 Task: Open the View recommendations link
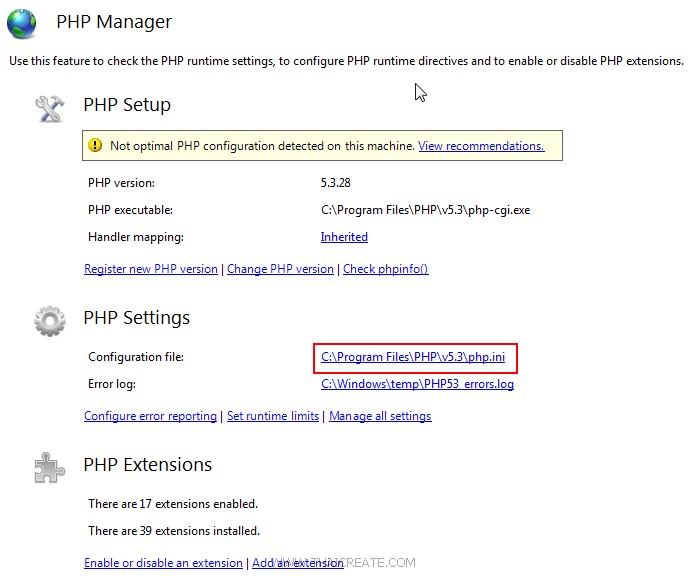(x=481, y=146)
